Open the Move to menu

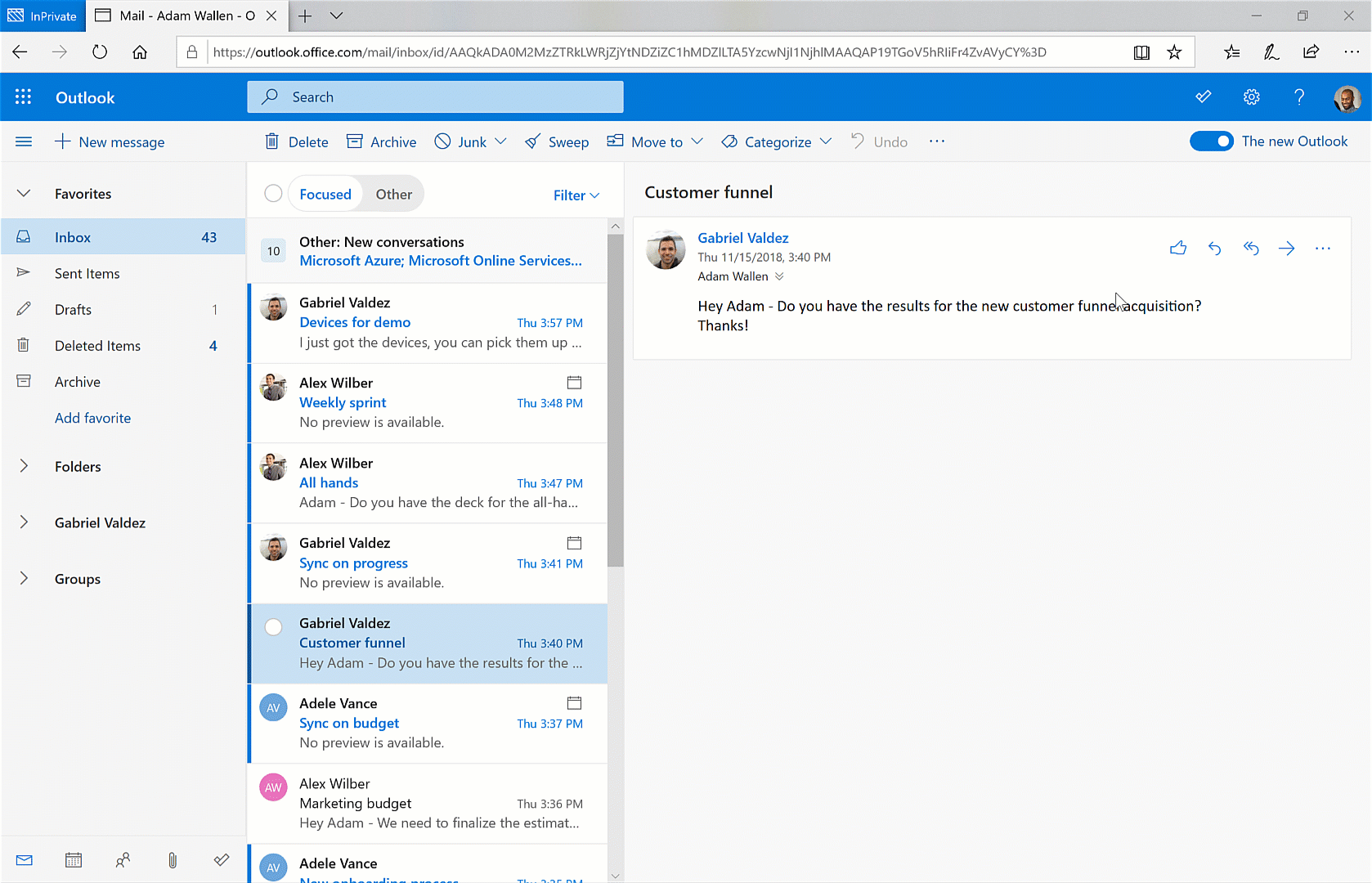654,141
